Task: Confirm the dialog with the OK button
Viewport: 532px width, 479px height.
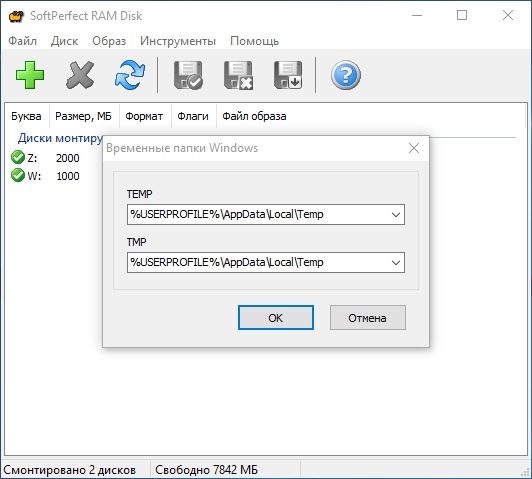Action: [x=276, y=318]
